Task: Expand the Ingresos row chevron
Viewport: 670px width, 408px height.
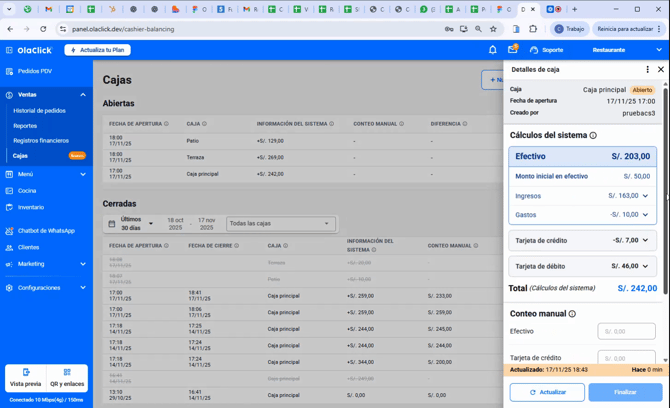Action: click(645, 196)
